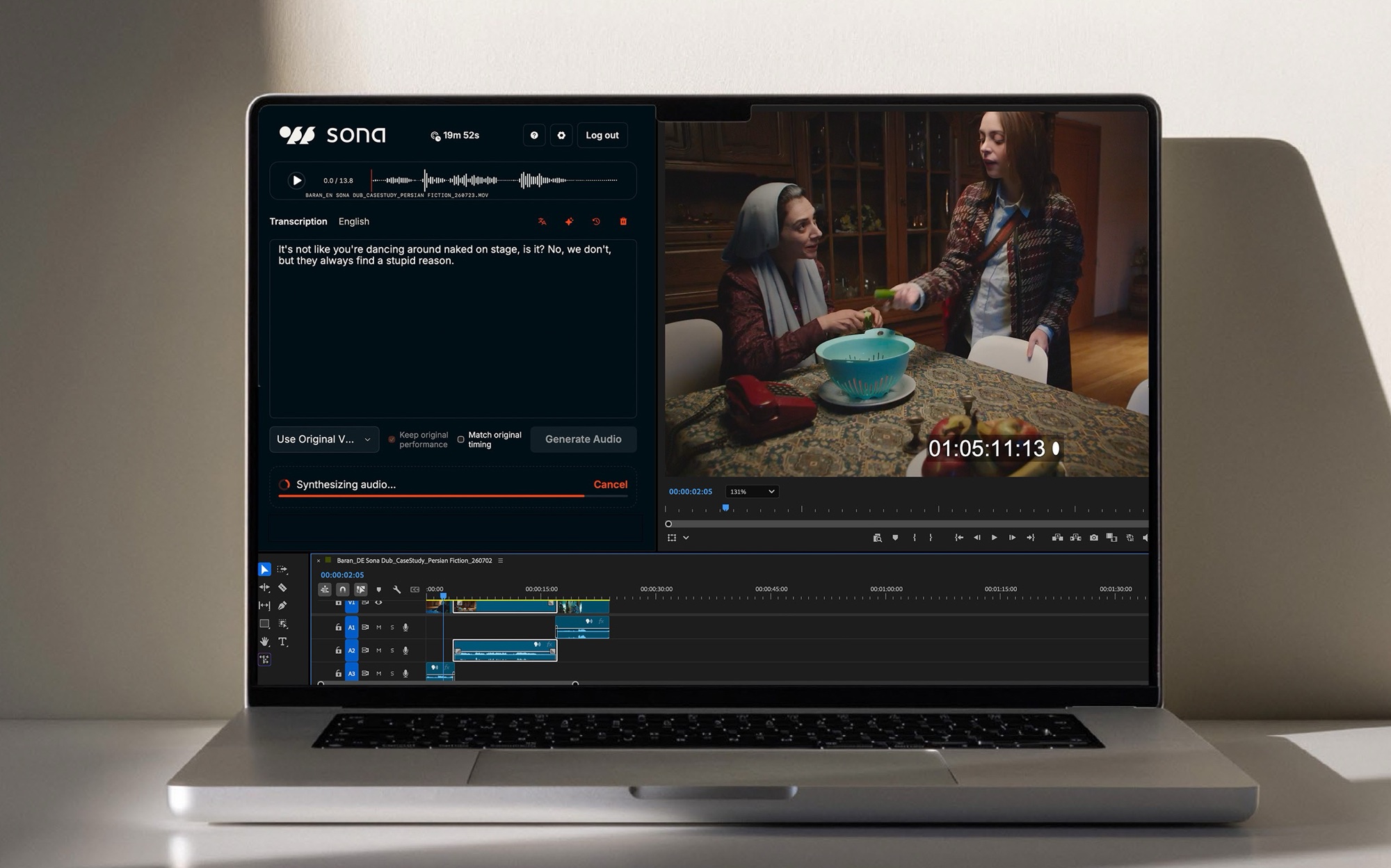Open the Use Original Voice dropdown
The height and width of the screenshot is (868, 1391).
pyautogui.click(x=324, y=440)
